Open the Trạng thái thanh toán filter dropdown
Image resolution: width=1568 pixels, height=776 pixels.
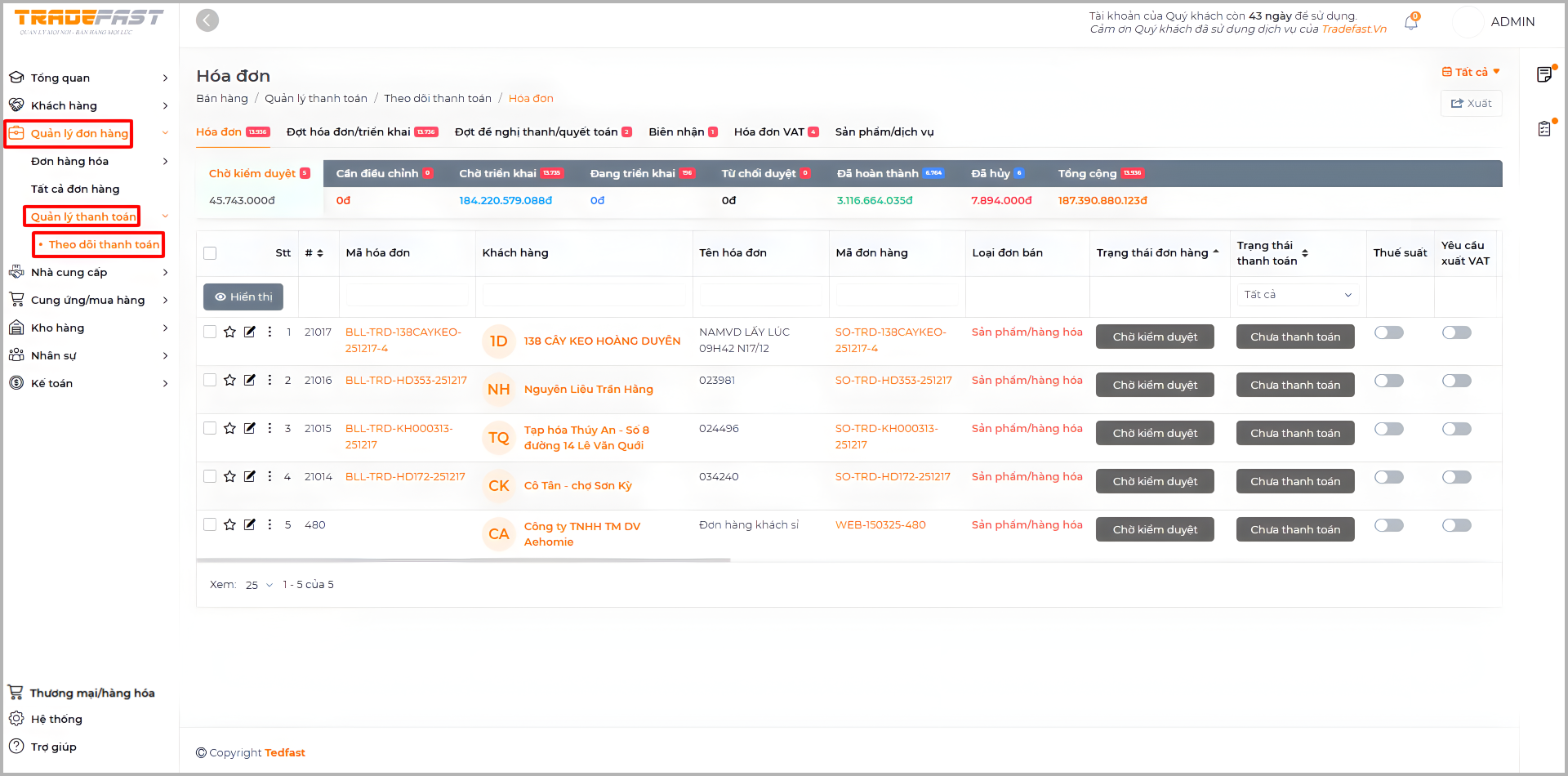[1297, 295]
